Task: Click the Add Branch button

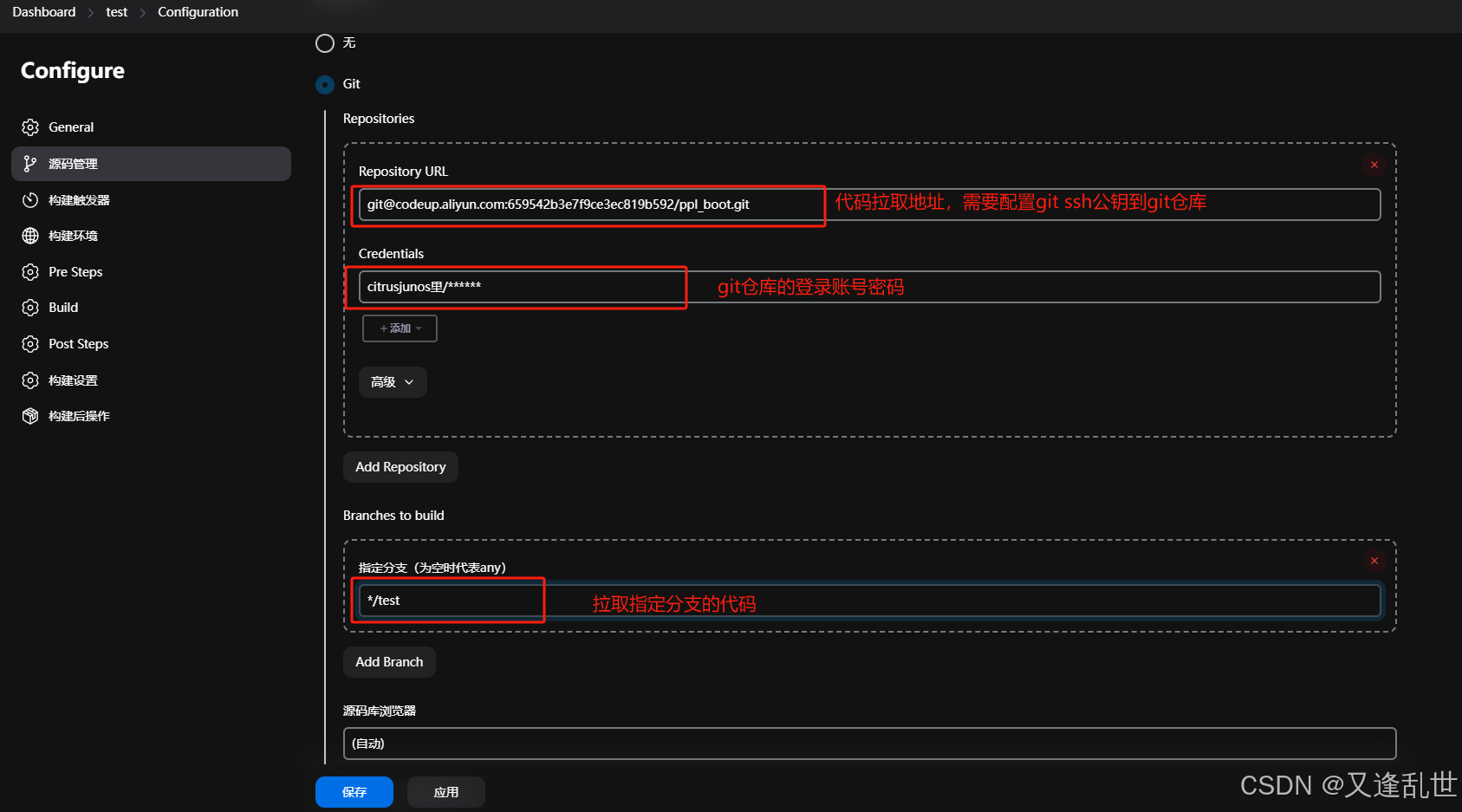Action: (389, 662)
